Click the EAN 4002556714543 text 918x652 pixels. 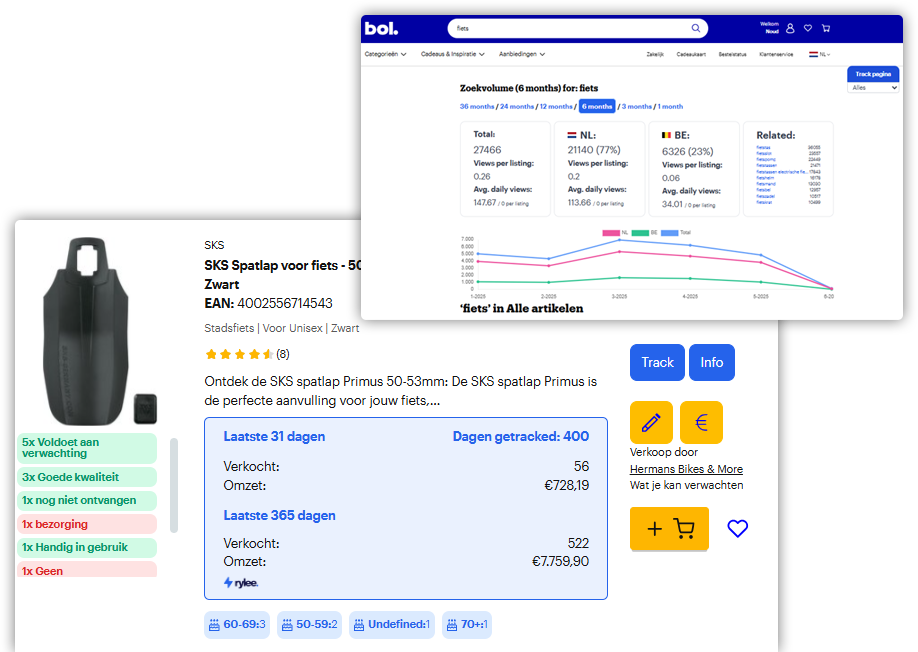[269, 303]
